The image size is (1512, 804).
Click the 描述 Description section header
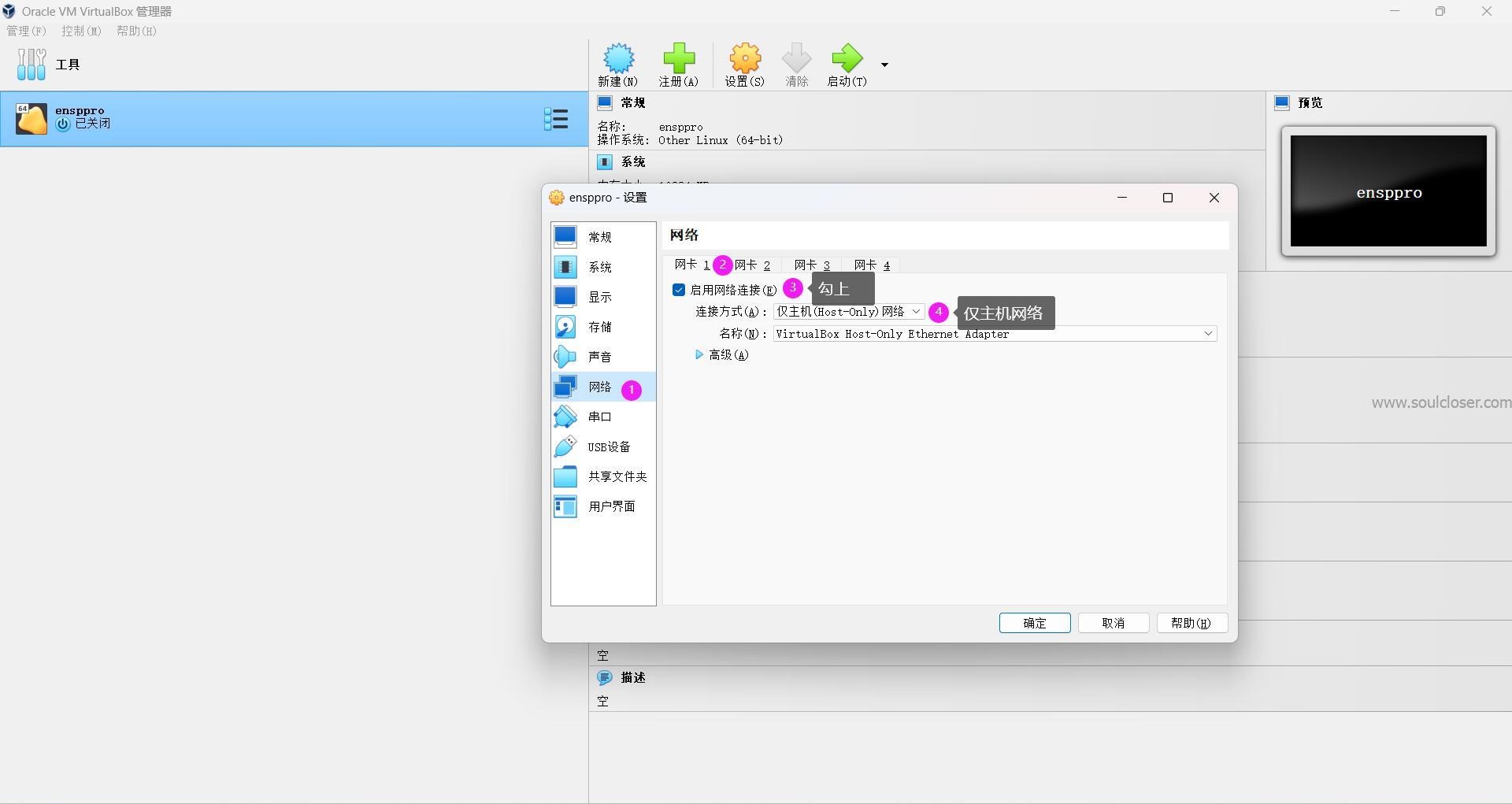[x=633, y=678]
